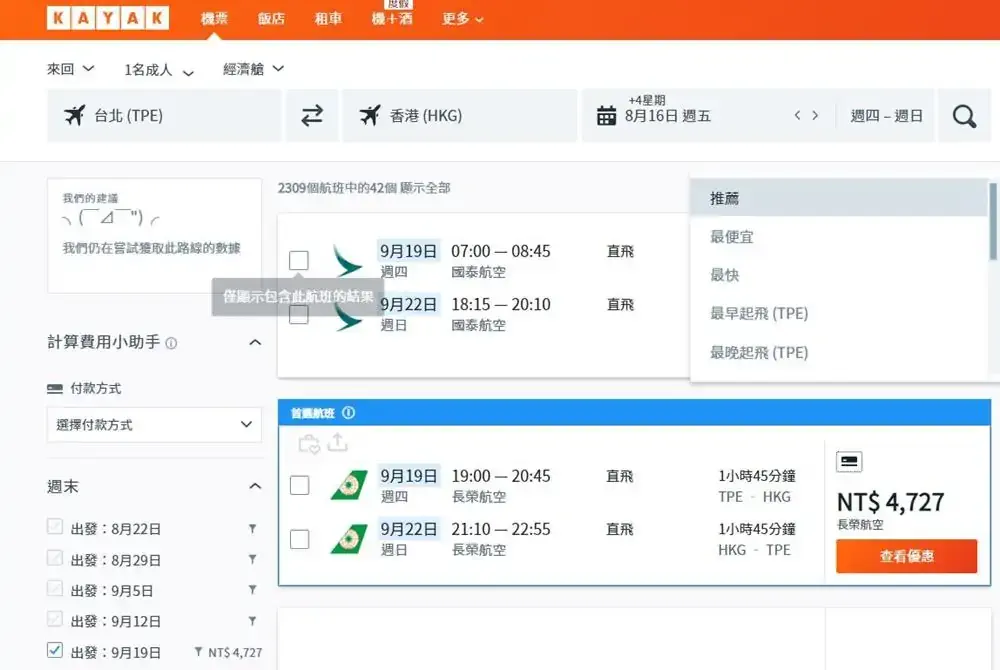
Task: Toggle 出發：9月12日 weekend checkbox
Action: pyautogui.click(x=55, y=618)
